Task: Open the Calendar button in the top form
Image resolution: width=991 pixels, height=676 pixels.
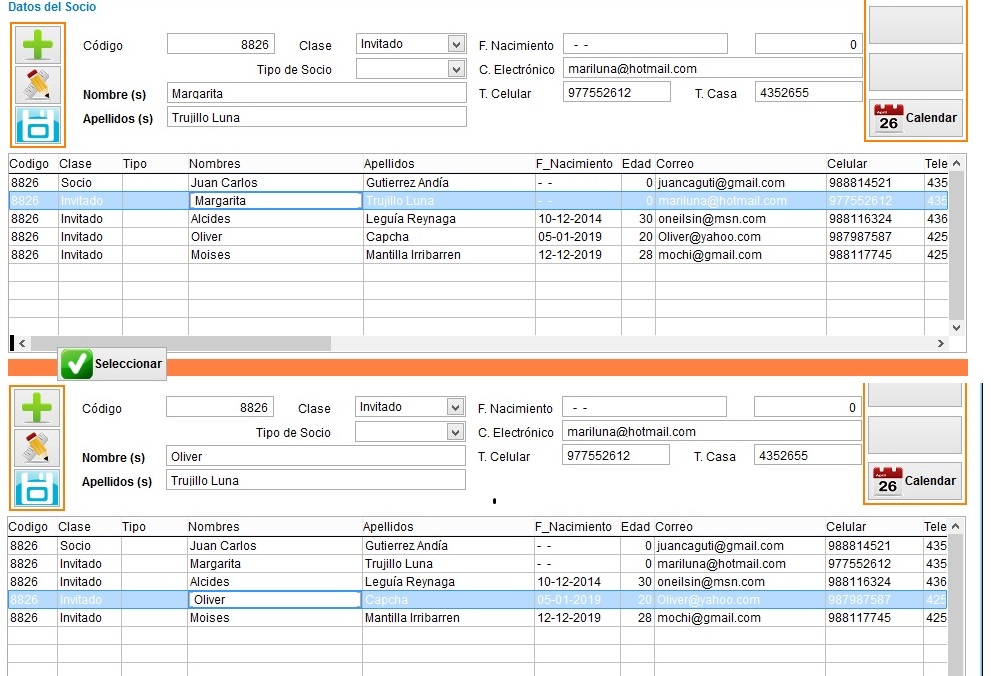Action: point(916,118)
